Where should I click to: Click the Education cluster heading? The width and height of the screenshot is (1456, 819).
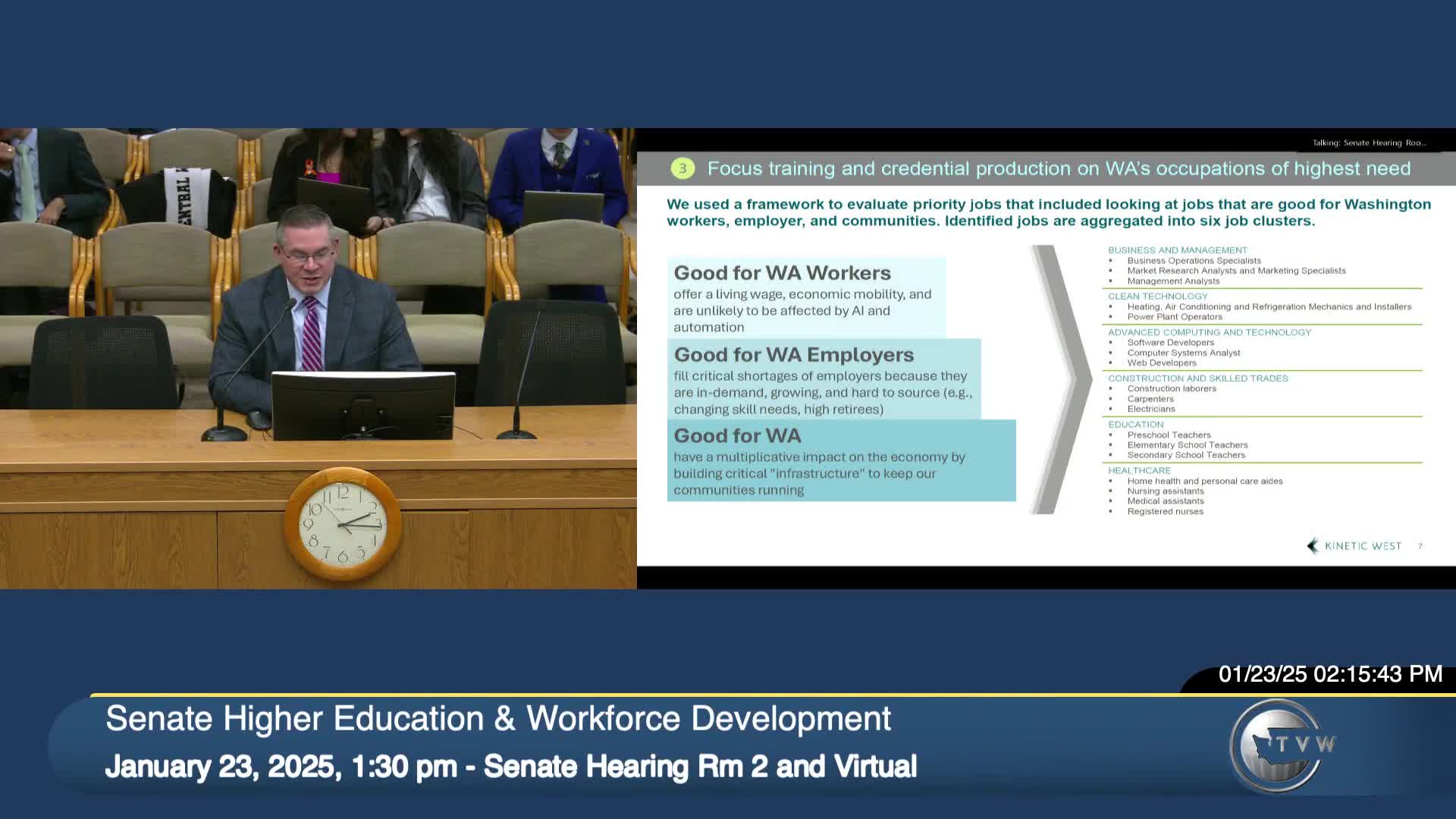1135,425
